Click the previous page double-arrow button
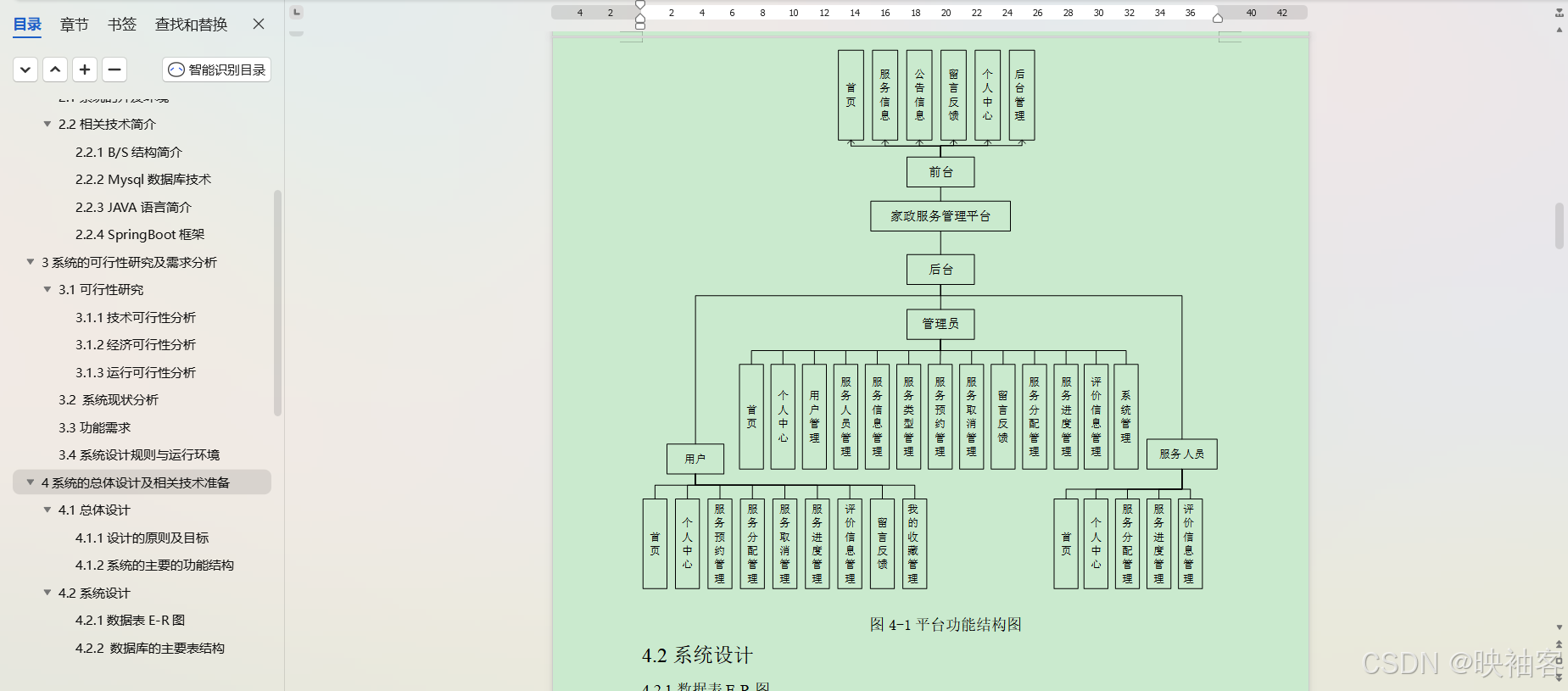 point(1559,644)
